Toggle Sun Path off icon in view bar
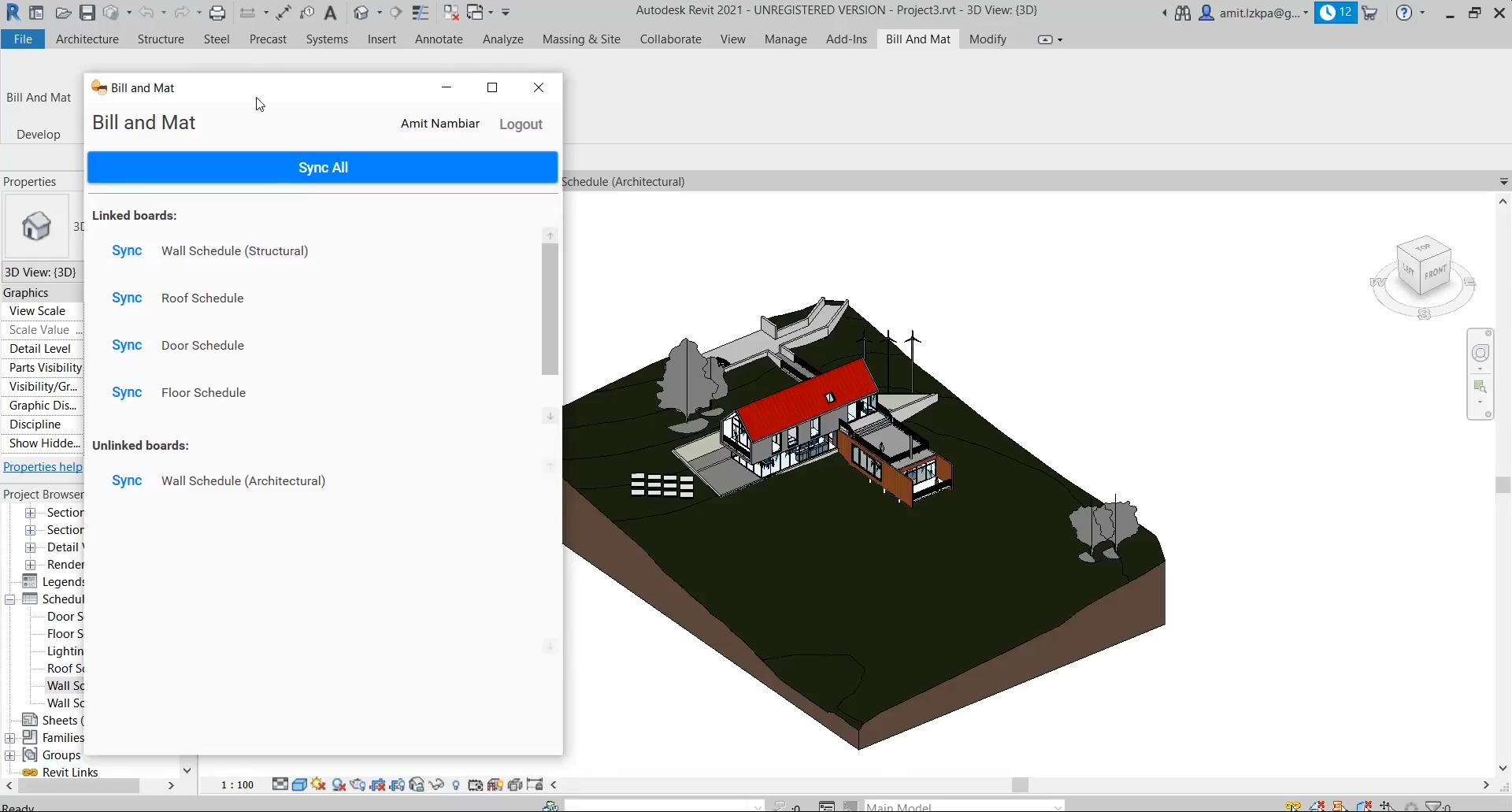The width and height of the screenshot is (1512, 812). coord(318,784)
